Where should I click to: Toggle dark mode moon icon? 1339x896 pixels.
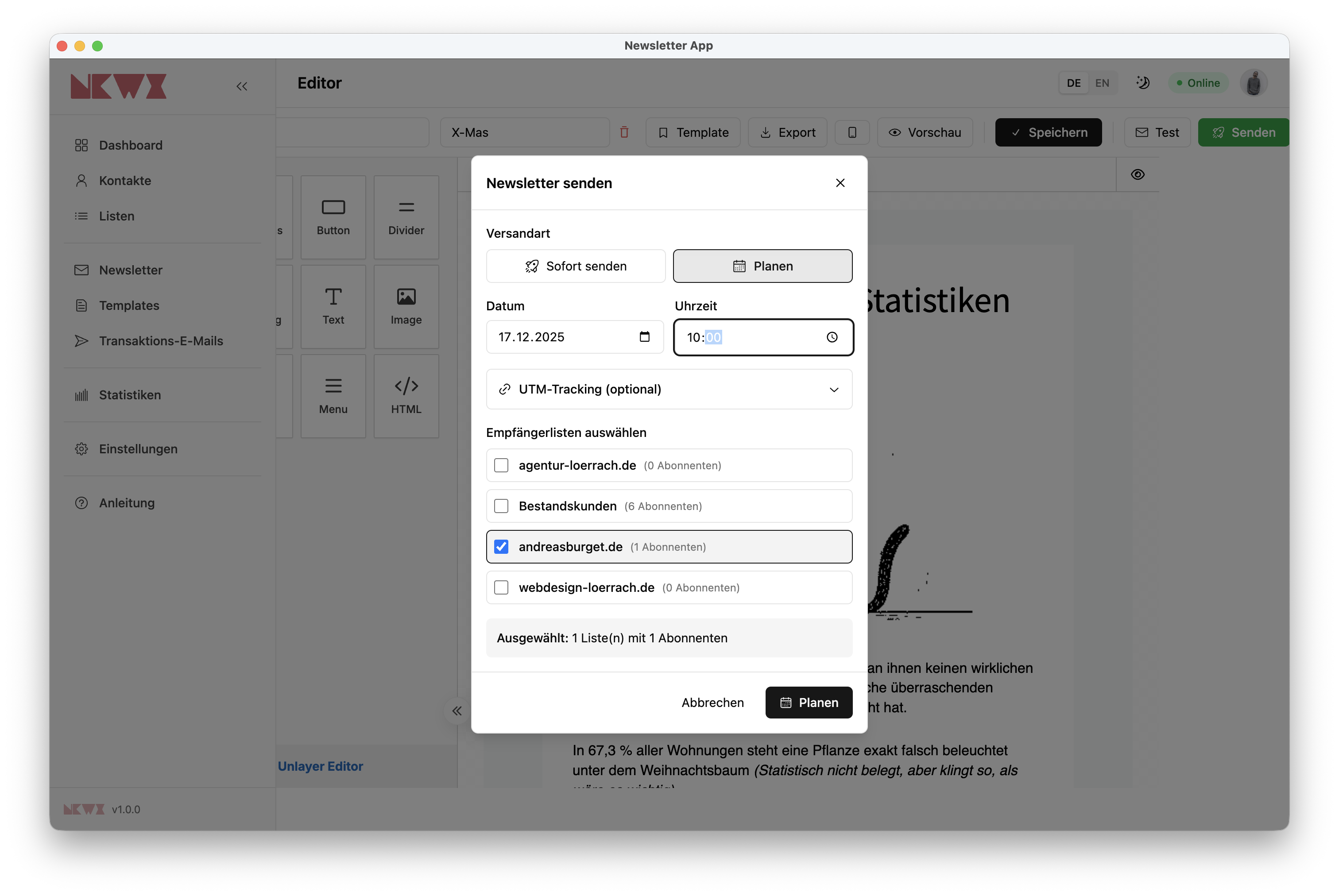[x=1142, y=83]
